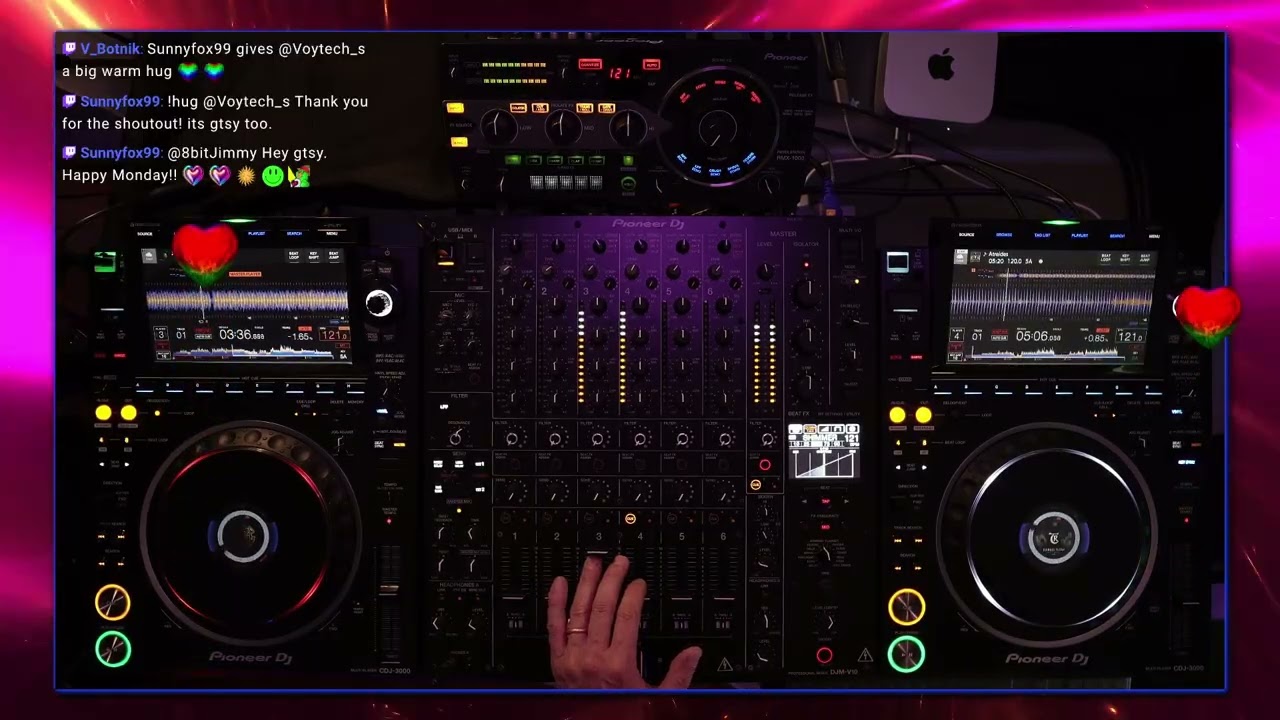Click the orange cue button above channel 4
The width and height of the screenshot is (1280, 720).
[630, 519]
